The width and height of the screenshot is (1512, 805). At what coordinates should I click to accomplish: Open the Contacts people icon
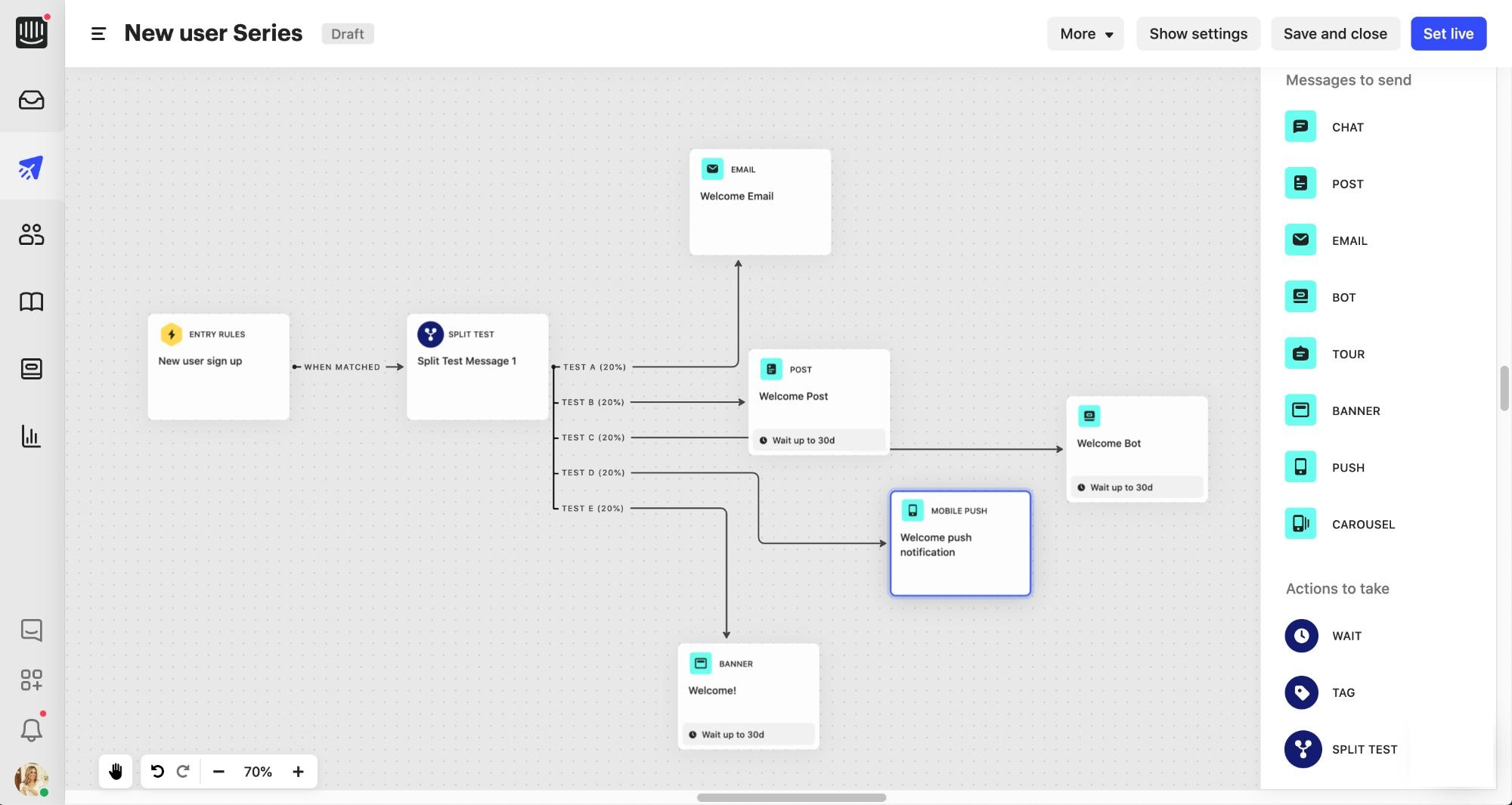(31, 234)
